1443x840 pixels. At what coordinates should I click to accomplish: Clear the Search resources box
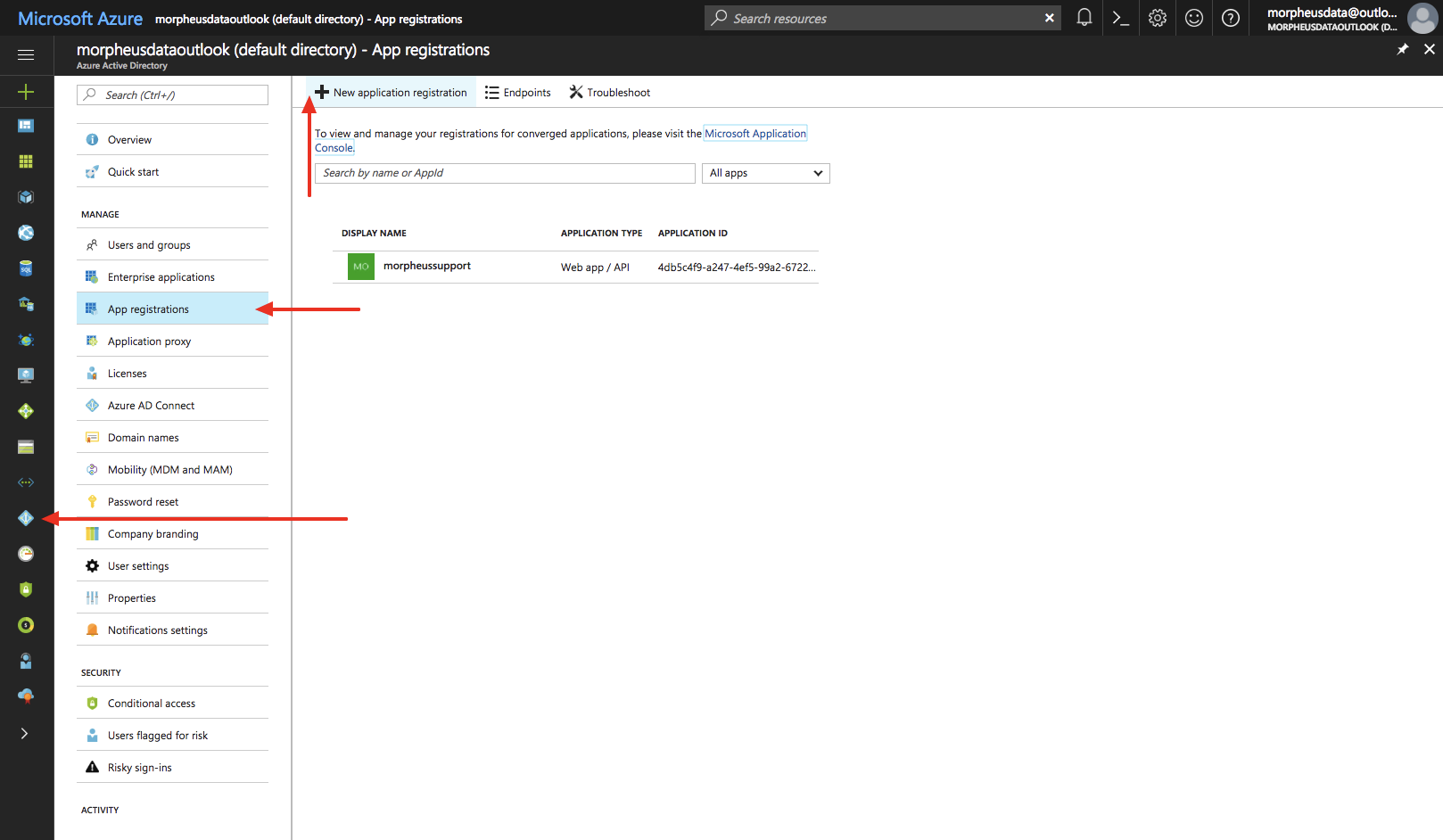click(1050, 18)
